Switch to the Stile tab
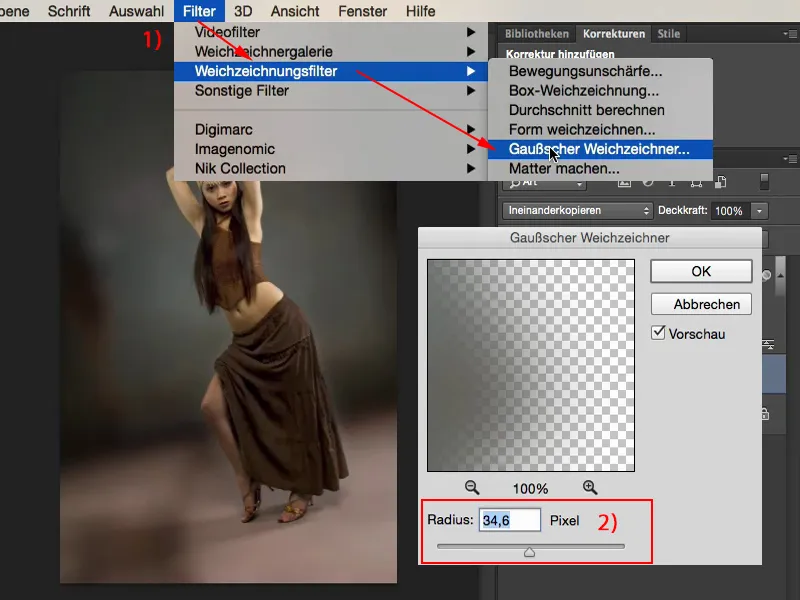This screenshot has height=600, width=800. point(668,34)
